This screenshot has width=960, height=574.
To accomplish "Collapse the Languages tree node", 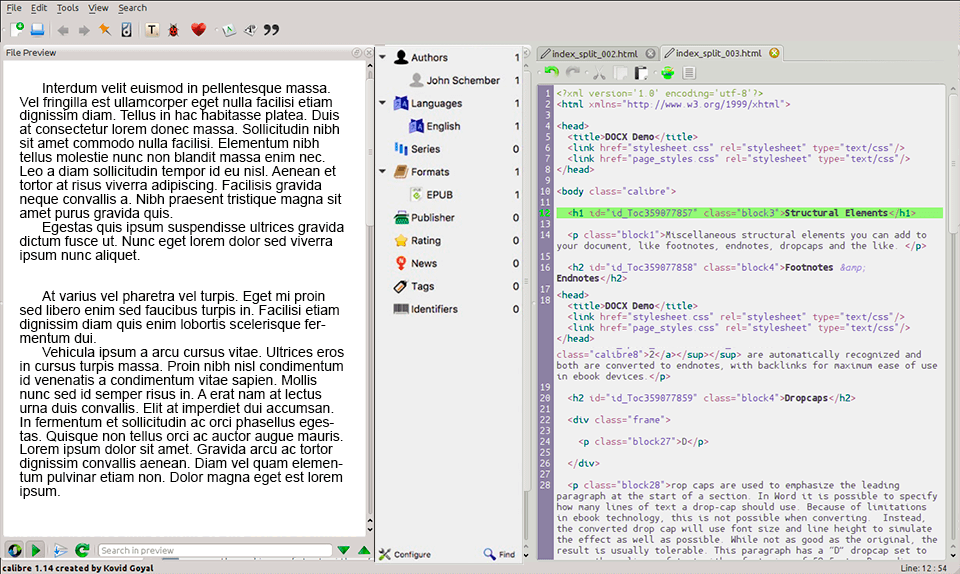I will (383, 103).
